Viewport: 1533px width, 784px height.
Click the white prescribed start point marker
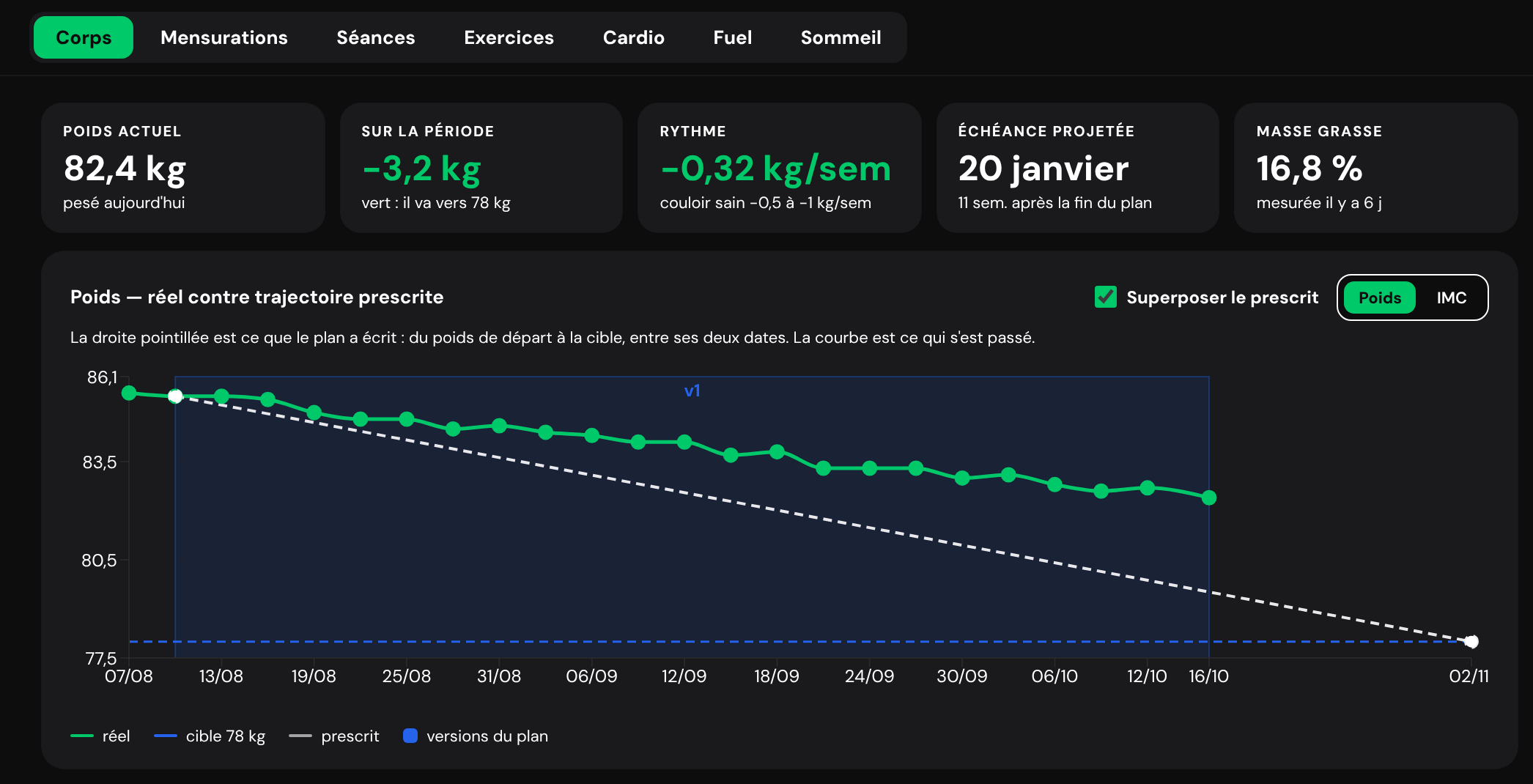tap(175, 396)
